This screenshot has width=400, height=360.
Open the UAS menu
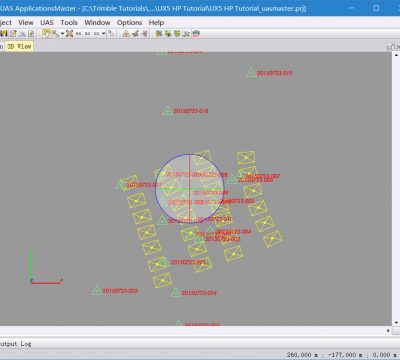pyautogui.click(x=47, y=22)
